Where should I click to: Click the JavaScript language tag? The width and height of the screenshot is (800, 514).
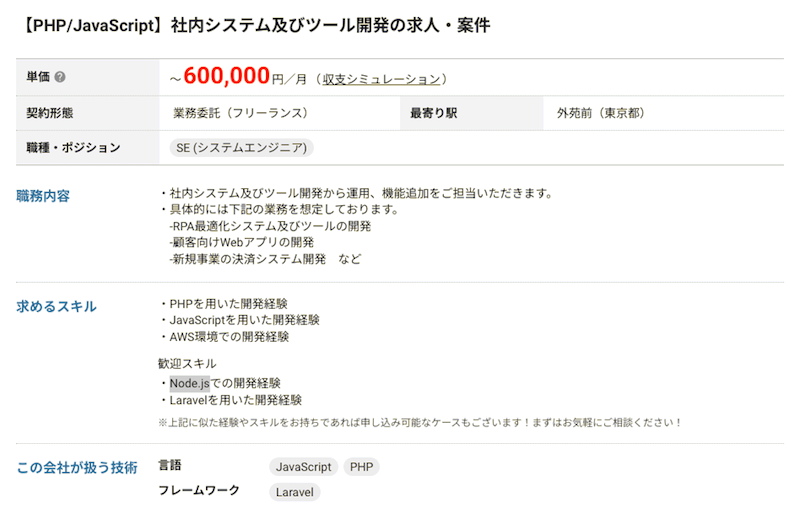click(303, 467)
